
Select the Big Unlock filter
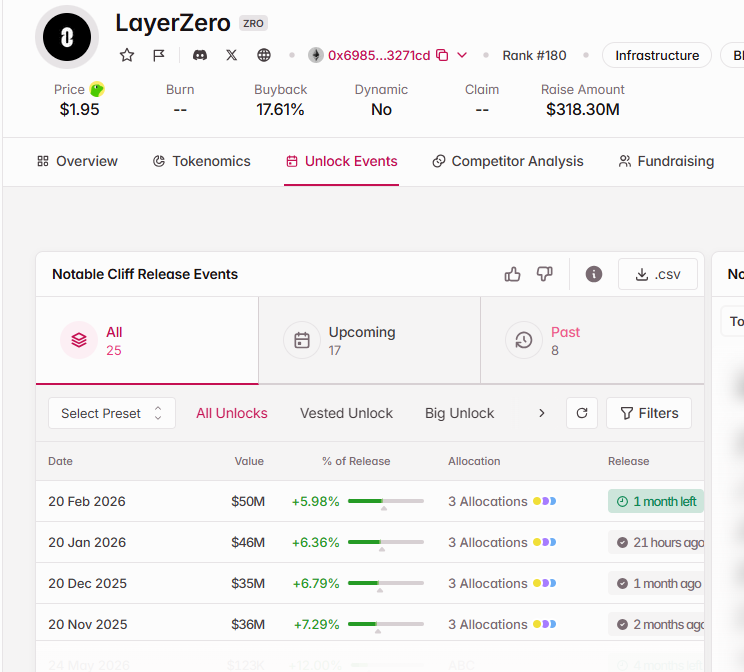459,413
